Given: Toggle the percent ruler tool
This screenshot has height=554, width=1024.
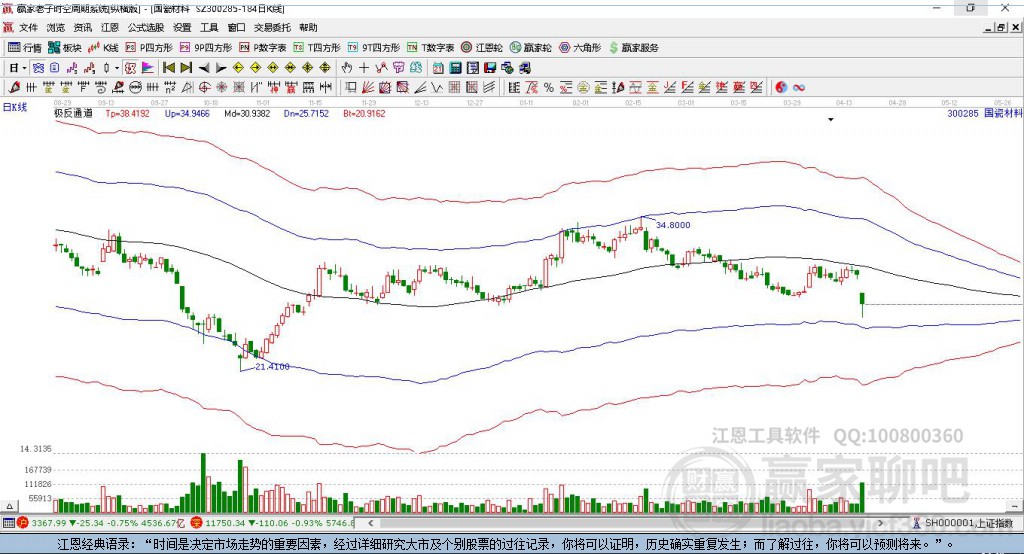Looking at the screenshot, I should [x=549, y=87].
